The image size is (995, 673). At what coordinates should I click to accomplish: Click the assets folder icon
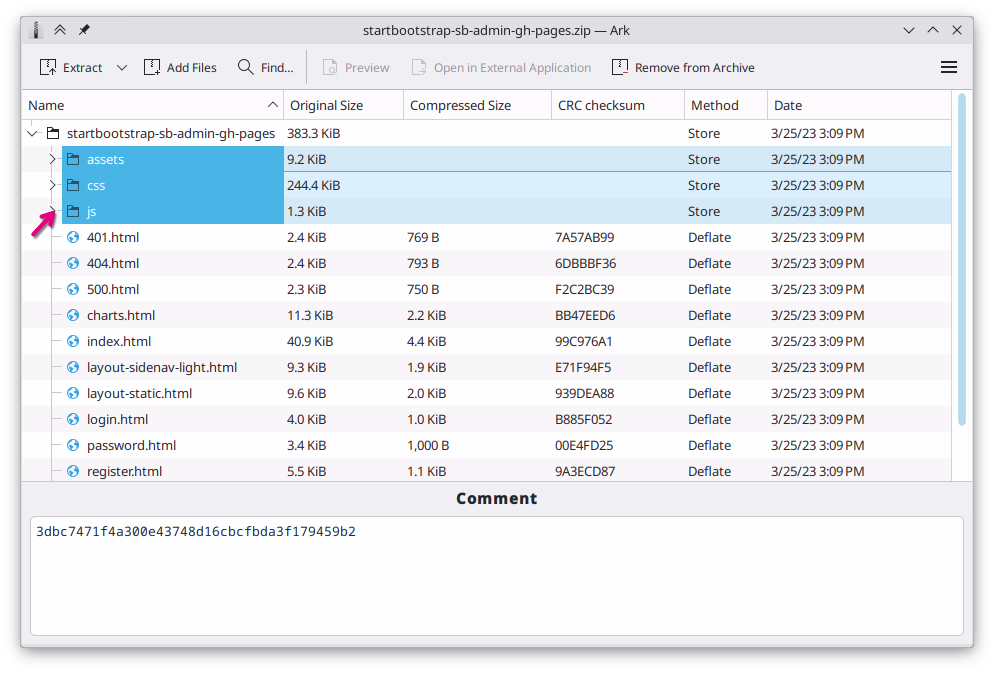pyautogui.click(x=74, y=159)
